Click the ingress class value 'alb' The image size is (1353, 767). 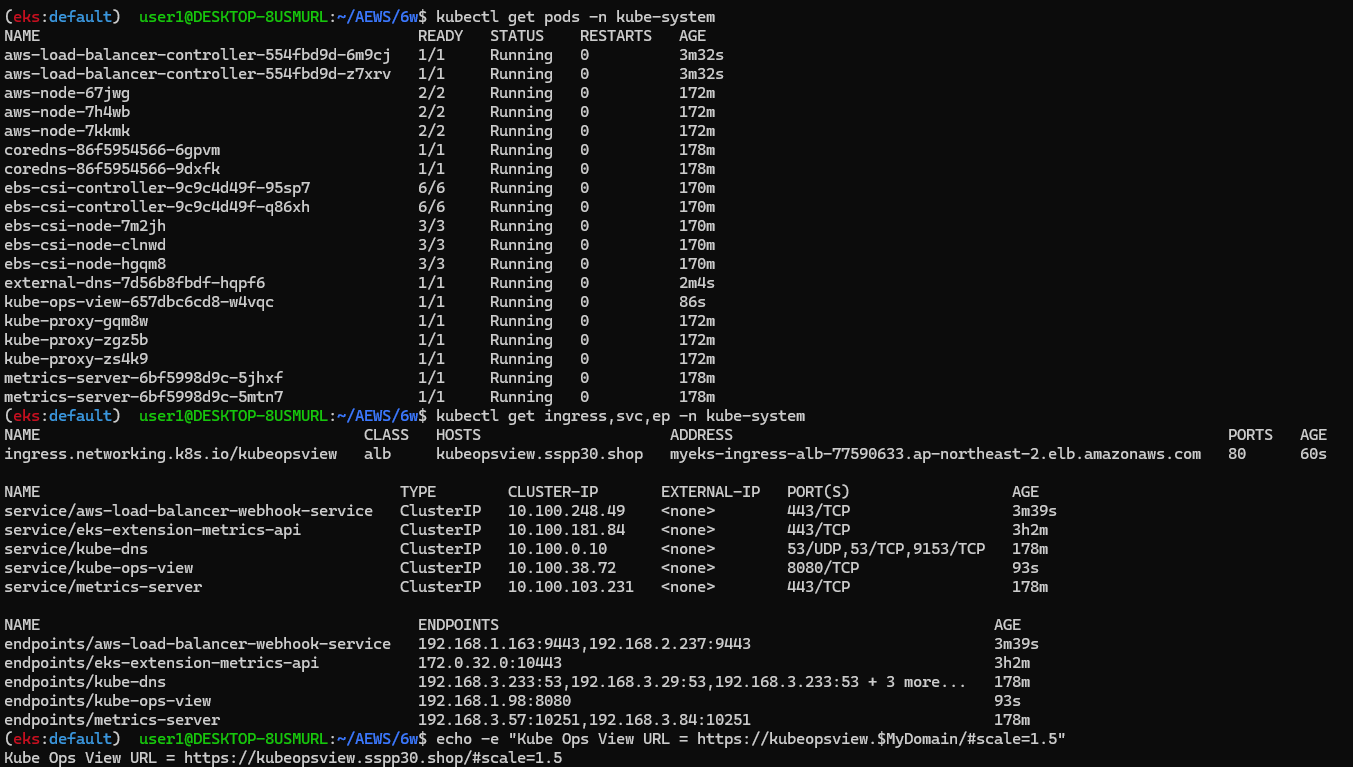point(377,454)
